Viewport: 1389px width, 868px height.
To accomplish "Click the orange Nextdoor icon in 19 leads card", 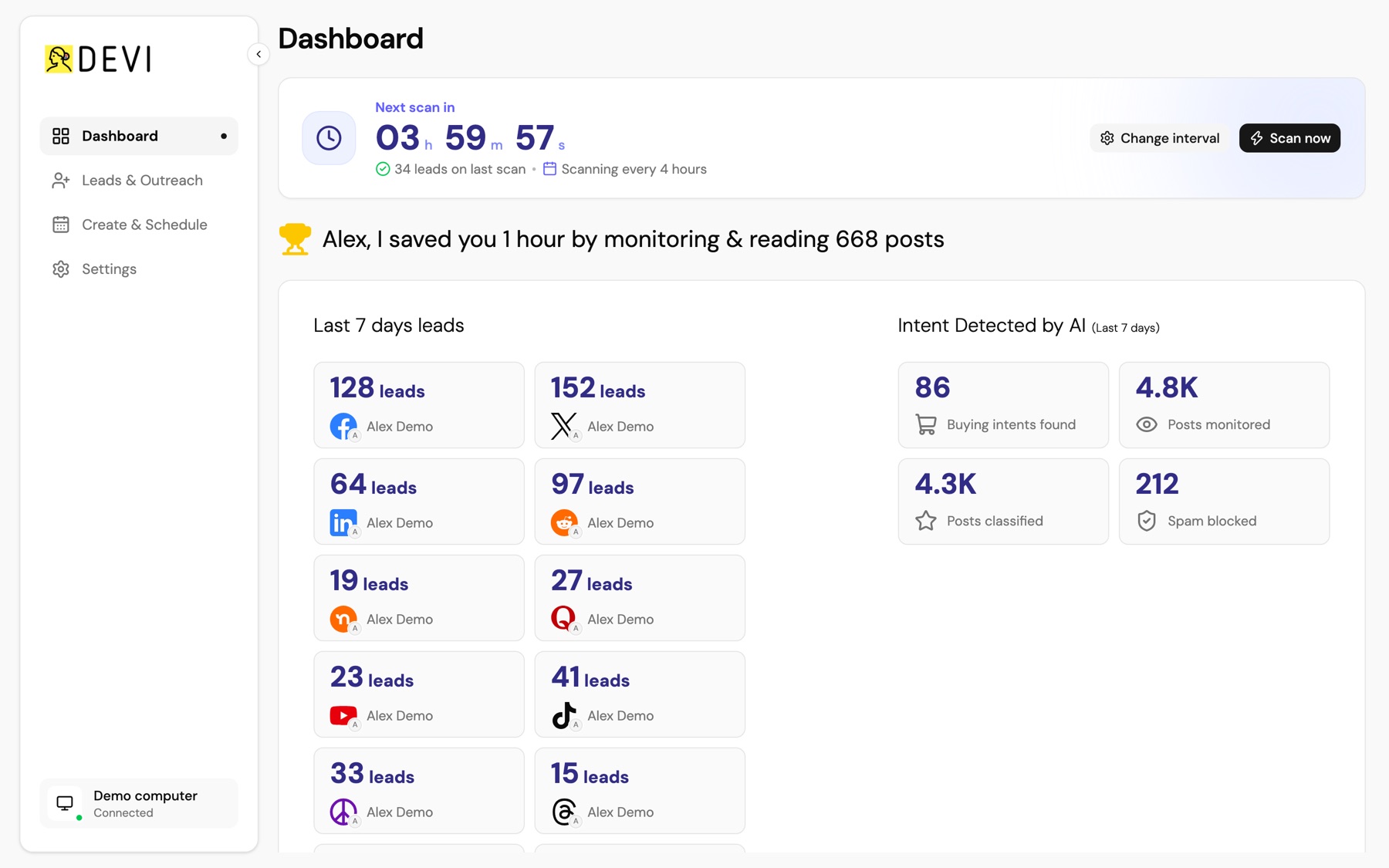I will (x=343, y=619).
